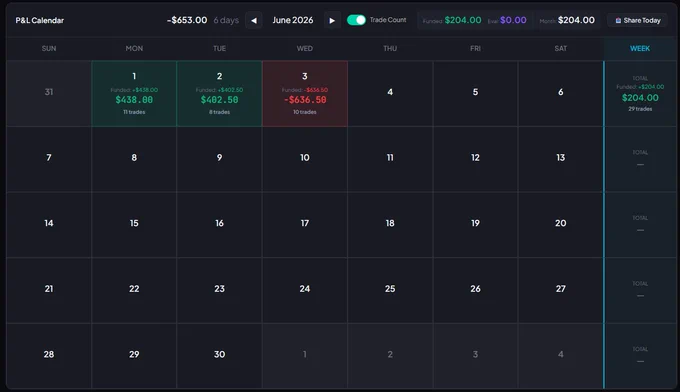Select June 9 calendar day
Screen dimensions: 680x392
pyautogui.click(x=219, y=159)
